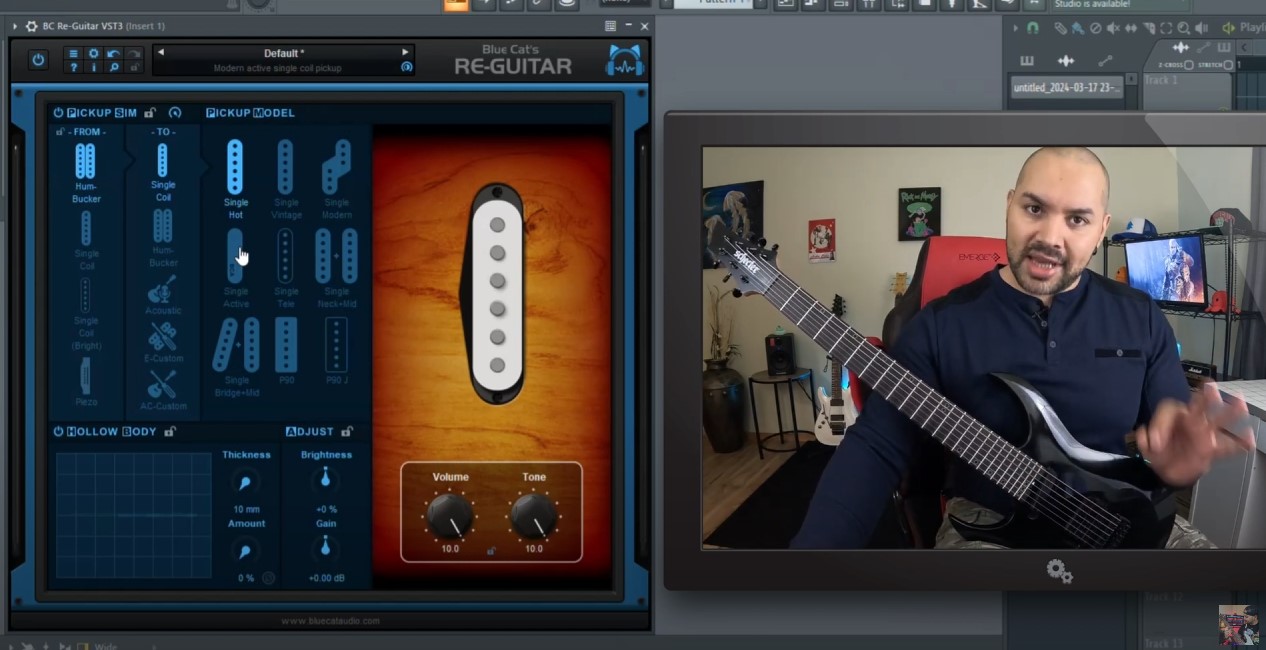Open the preset list icon in title bar

(x=610, y=26)
